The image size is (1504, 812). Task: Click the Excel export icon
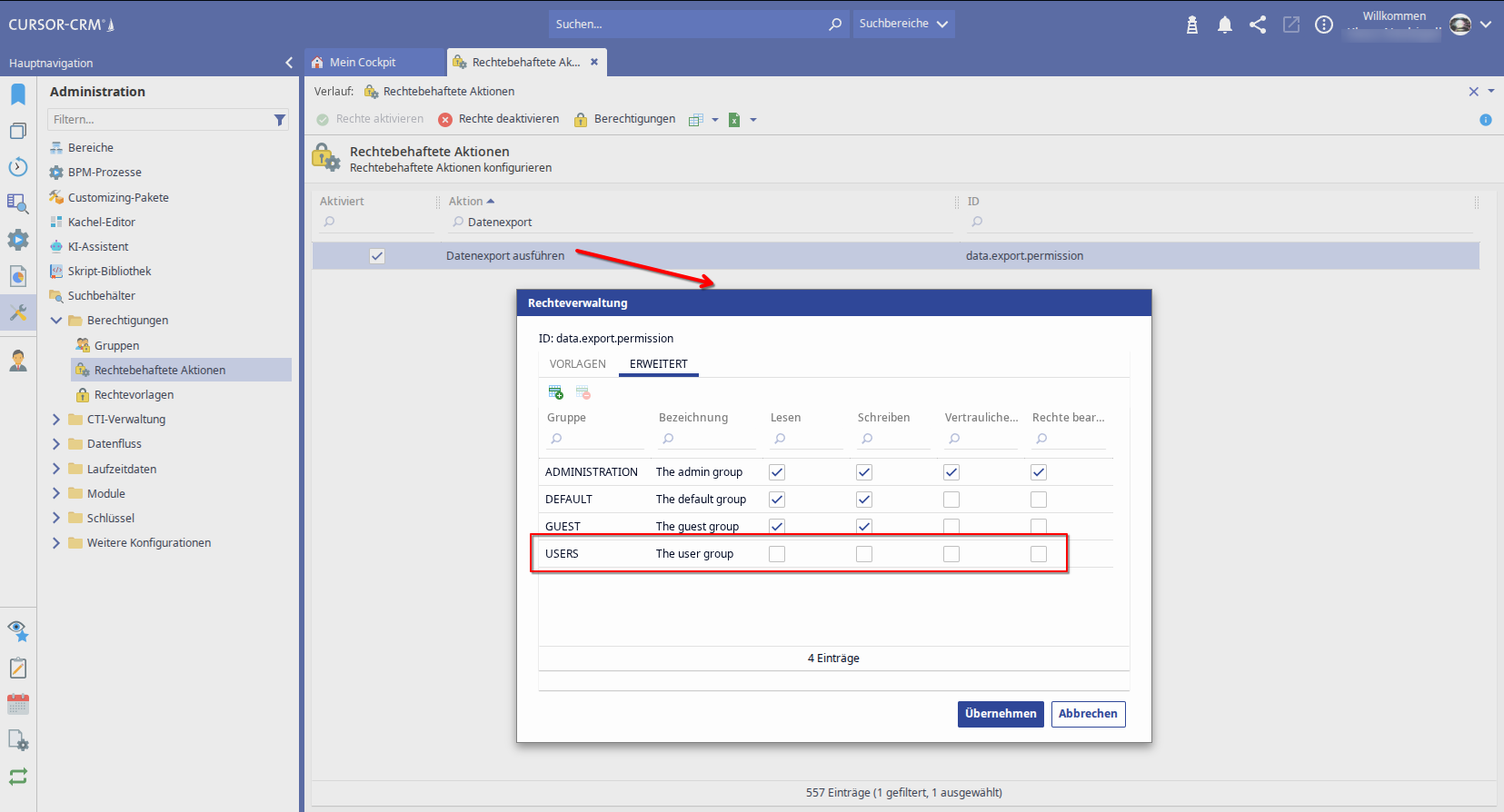pos(734,120)
